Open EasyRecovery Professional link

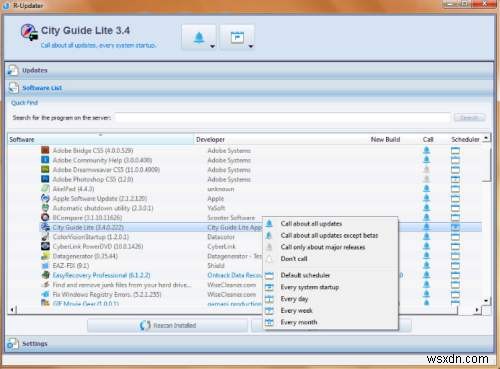click(101, 275)
